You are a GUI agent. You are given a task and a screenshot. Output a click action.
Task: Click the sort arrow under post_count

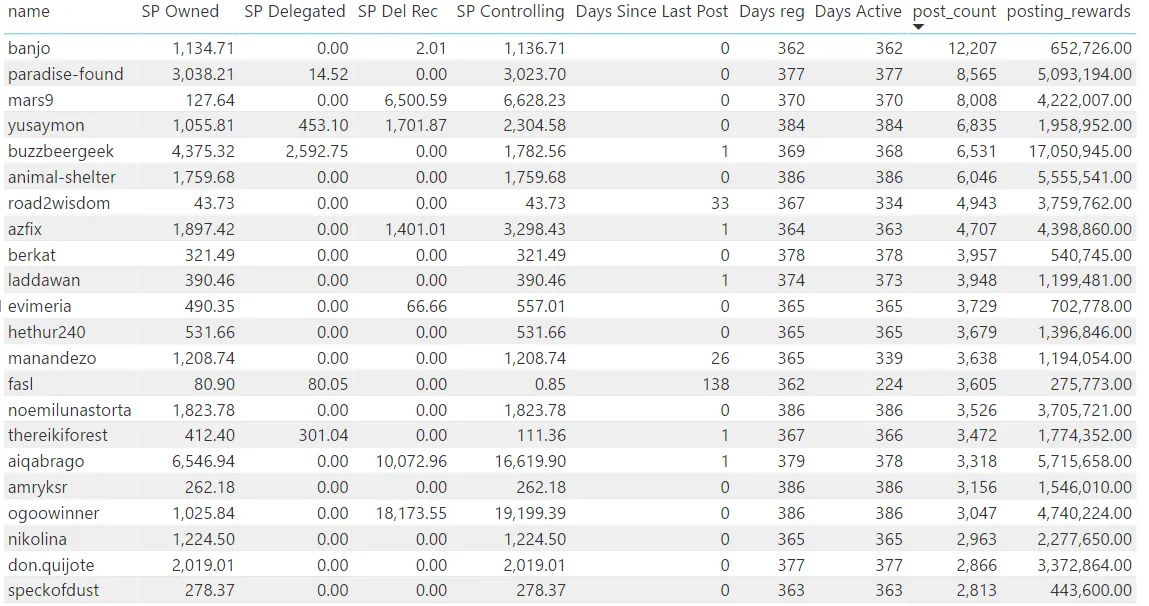(x=918, y=26)
